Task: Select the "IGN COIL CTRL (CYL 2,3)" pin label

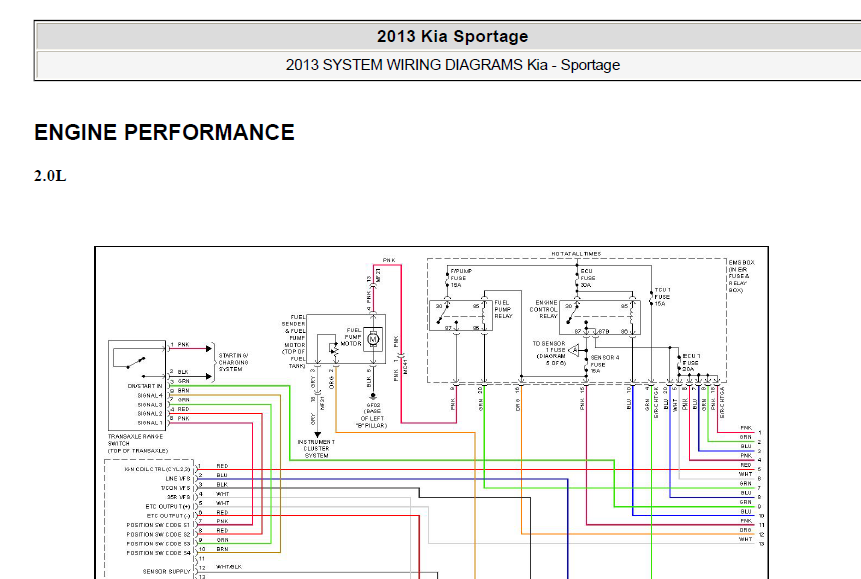Action: click(157, 469)
